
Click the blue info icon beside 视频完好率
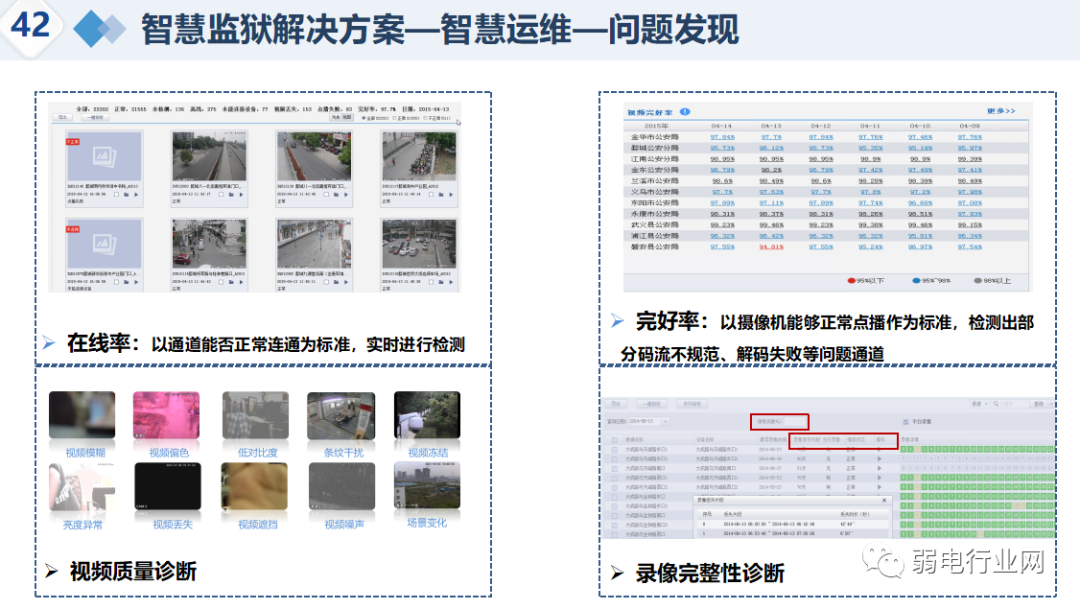click(685, 112)
